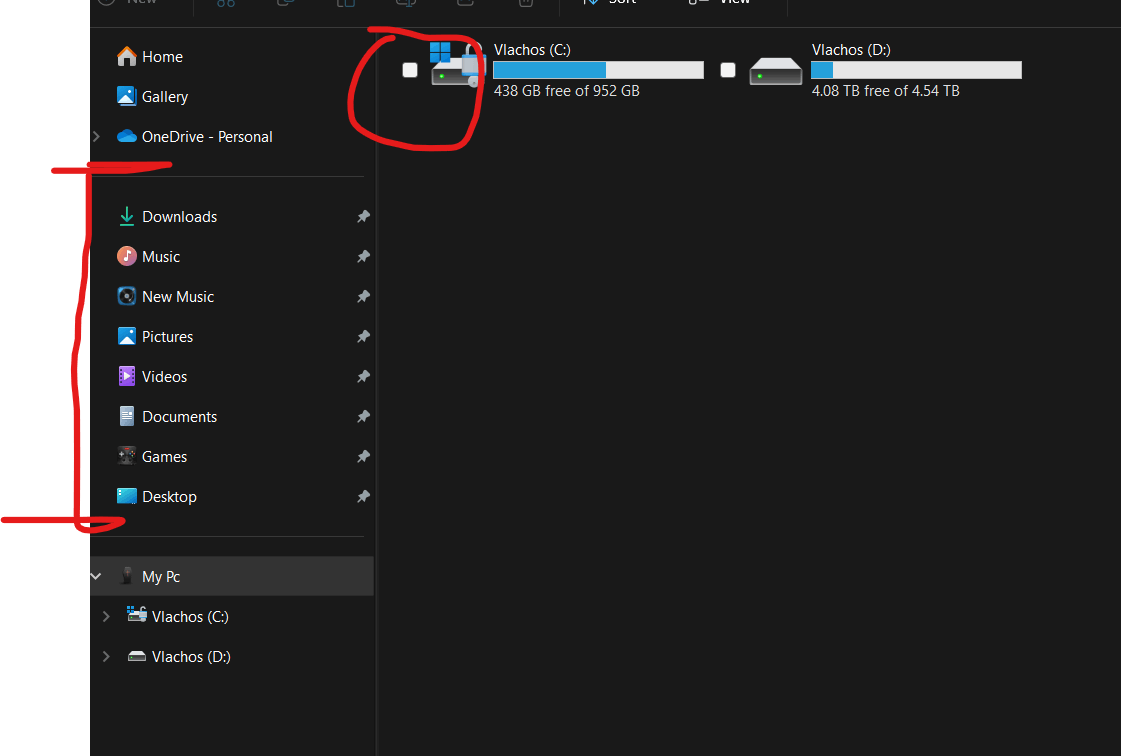The image size is (1121, 756).
Task: Click the "438 GB free of 952 GB" text
Action: [x=567, y=91]
